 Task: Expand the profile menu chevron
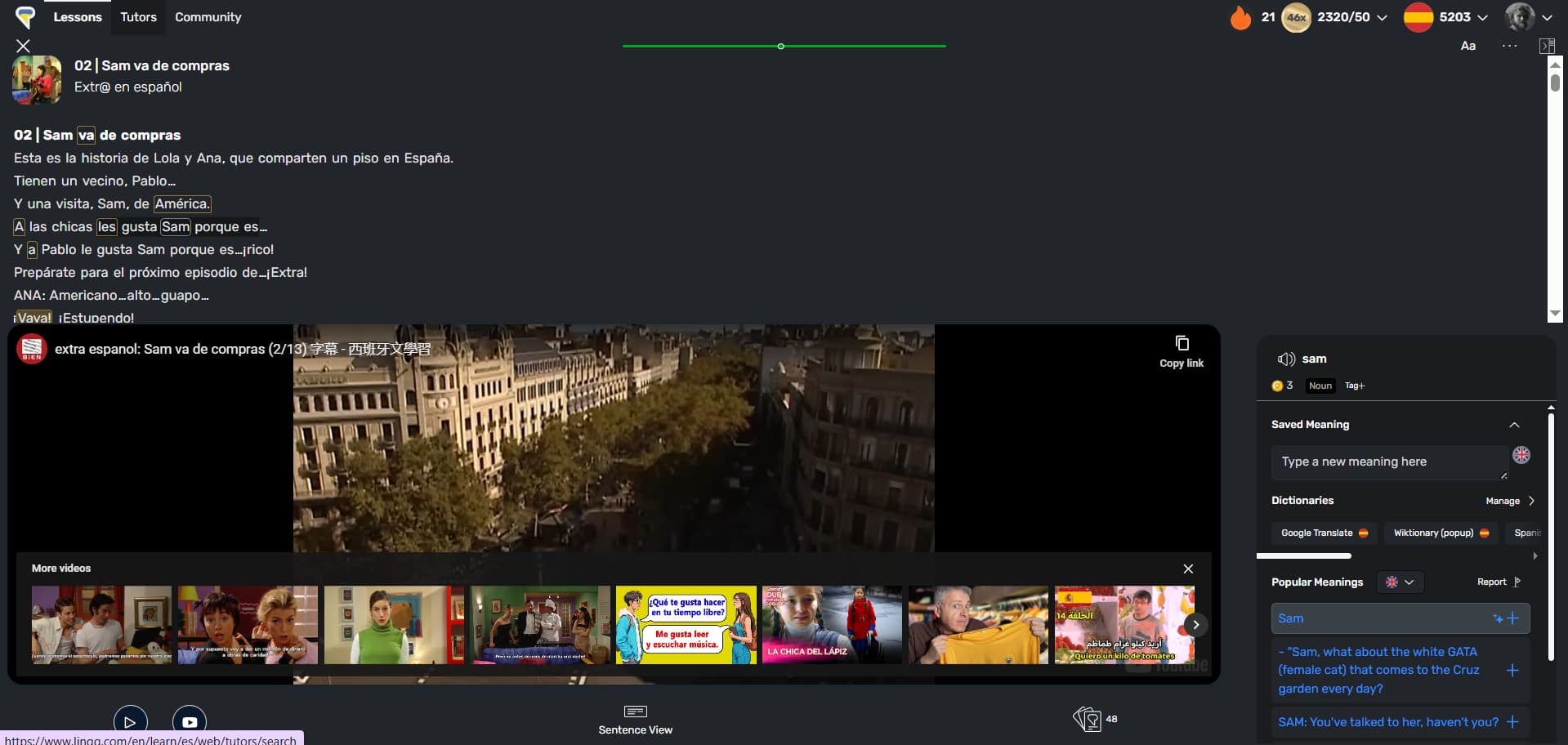[1547, 18]
